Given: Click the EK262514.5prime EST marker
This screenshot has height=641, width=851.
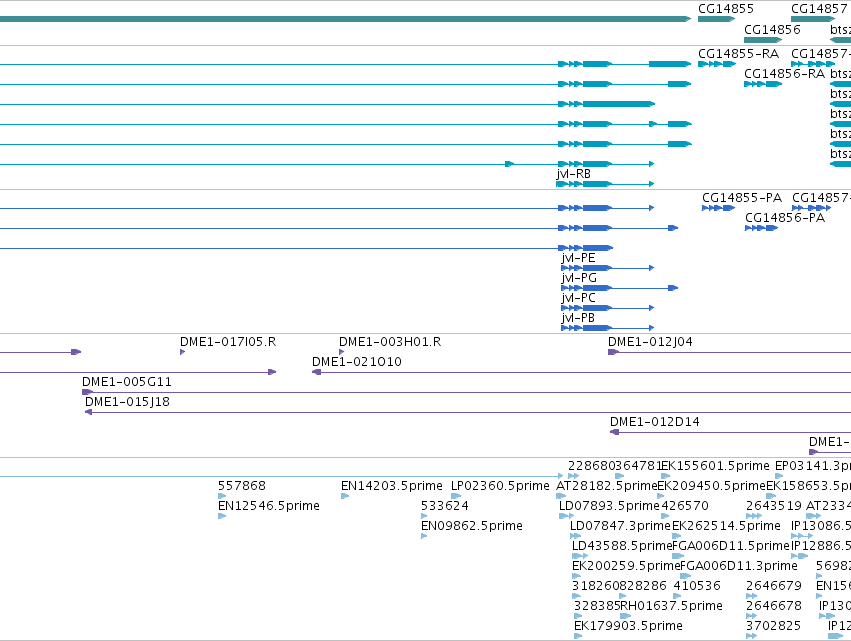Looking at the screenshot, I should tap(677, 536).
